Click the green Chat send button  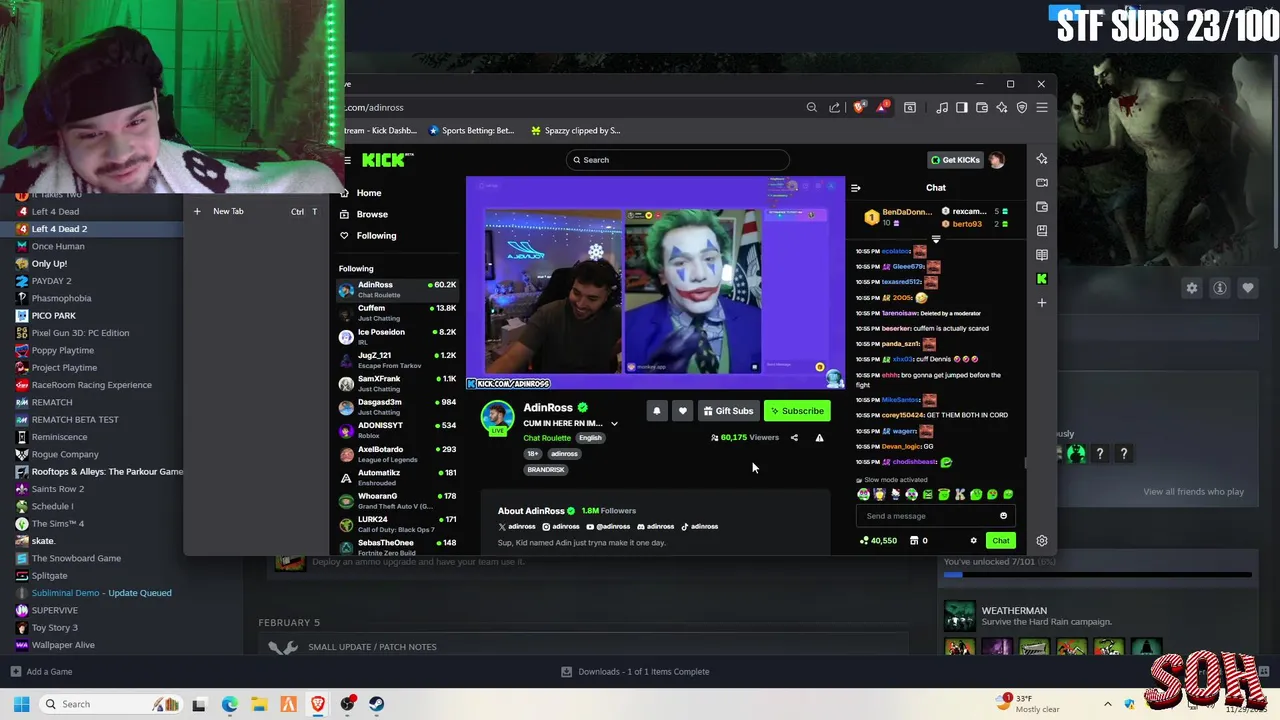point(1000,541)
